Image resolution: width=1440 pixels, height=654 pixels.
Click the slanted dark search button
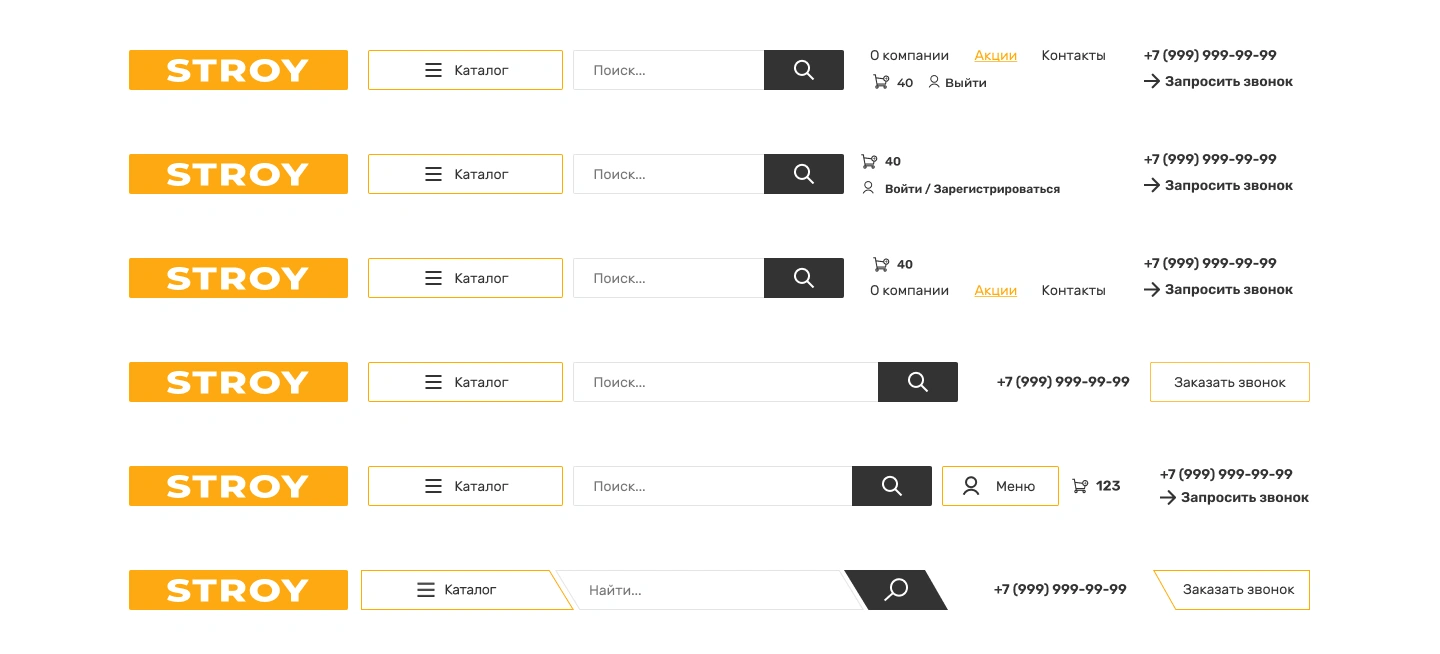pyautogui.click(x=896, y=590)
